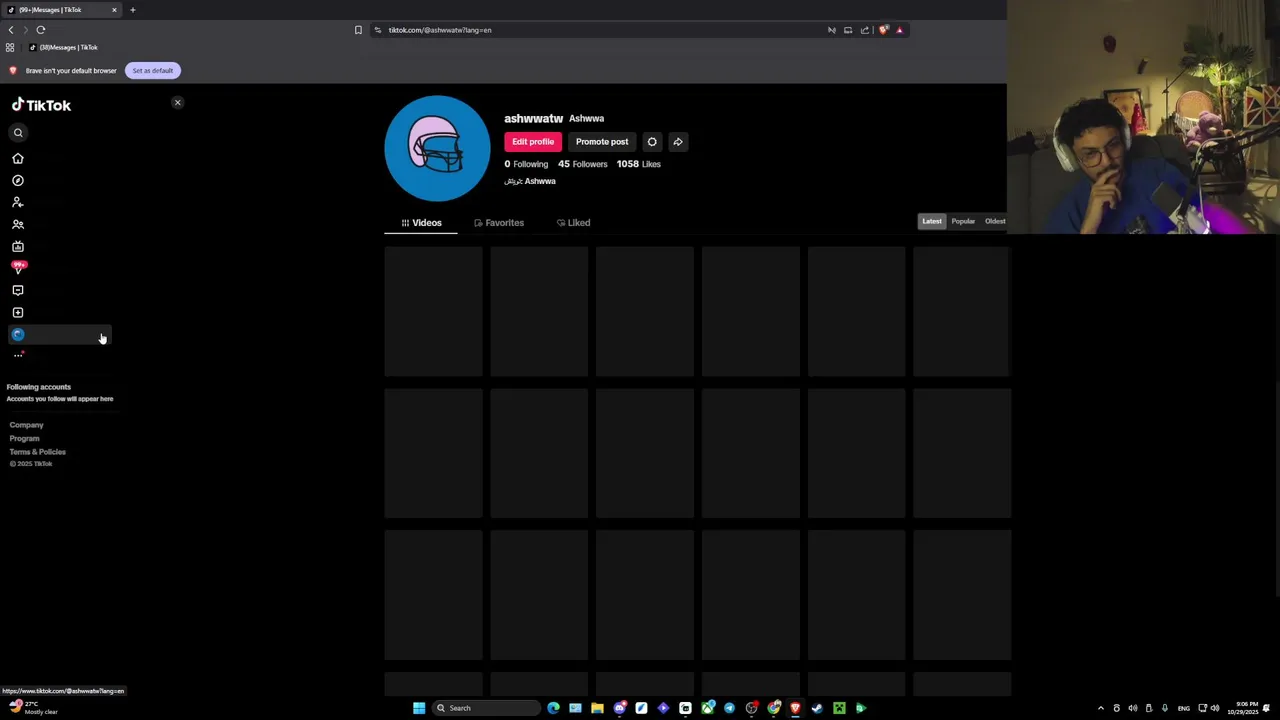Sort videos by Popular
Viewport: 1280px width, 720px height.
click(x=963, y=222)
